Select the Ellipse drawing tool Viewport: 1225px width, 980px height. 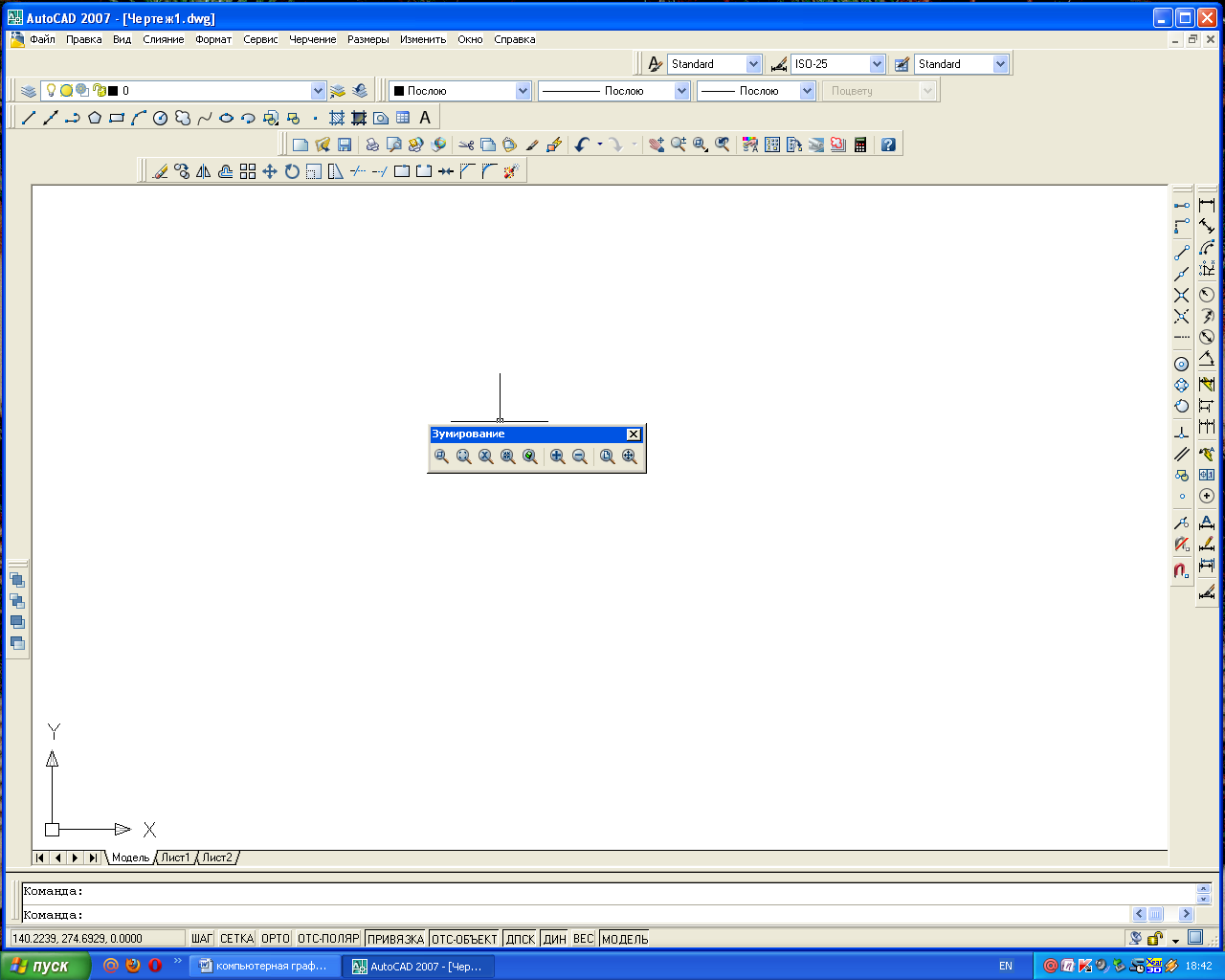(227, 118)
